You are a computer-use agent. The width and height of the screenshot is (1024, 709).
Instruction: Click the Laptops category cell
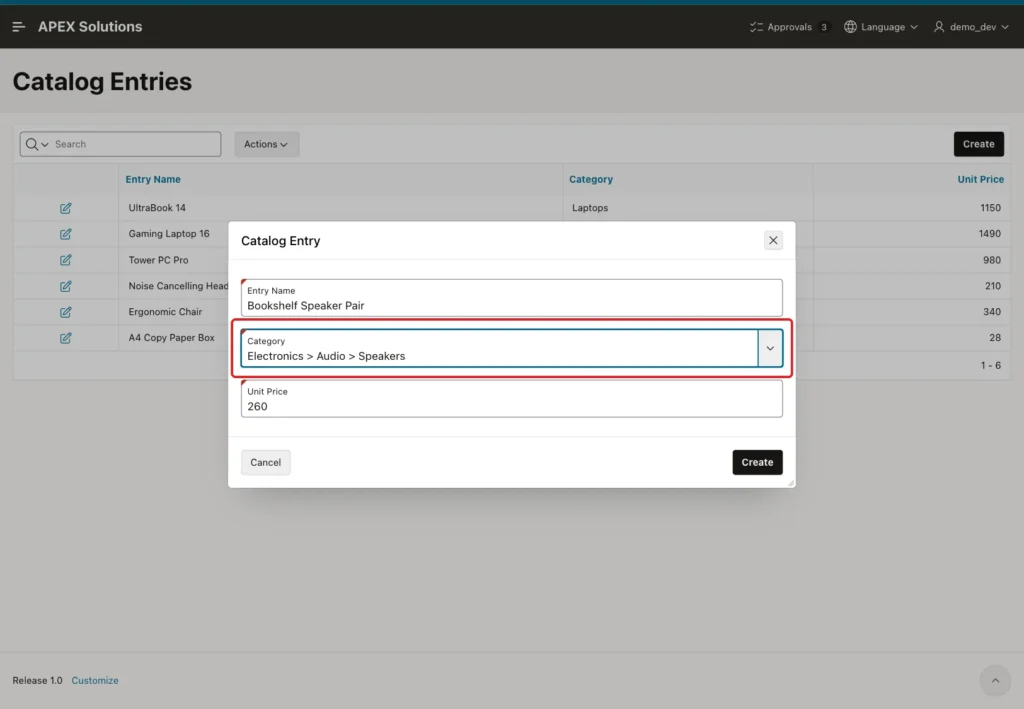(590, 208)
